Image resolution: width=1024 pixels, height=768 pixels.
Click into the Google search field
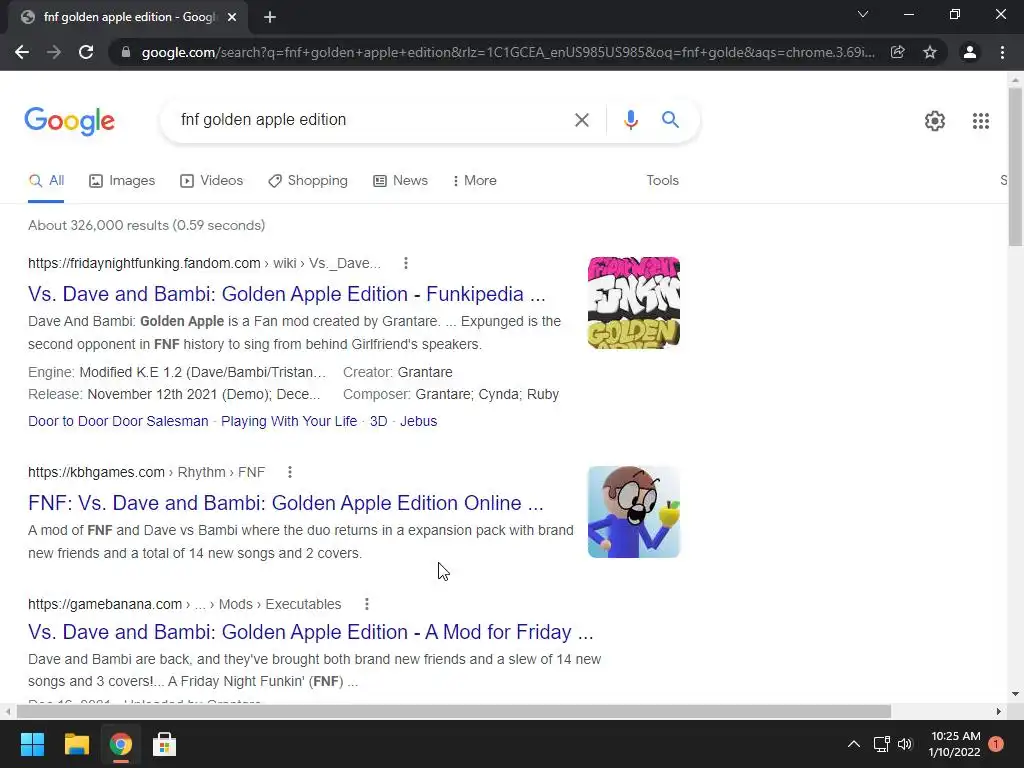[x=372, y=120]
